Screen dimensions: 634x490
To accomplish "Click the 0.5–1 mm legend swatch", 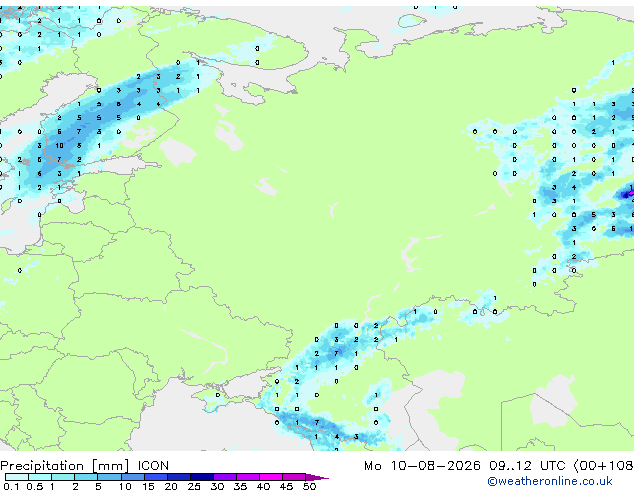I will (40, 477).
